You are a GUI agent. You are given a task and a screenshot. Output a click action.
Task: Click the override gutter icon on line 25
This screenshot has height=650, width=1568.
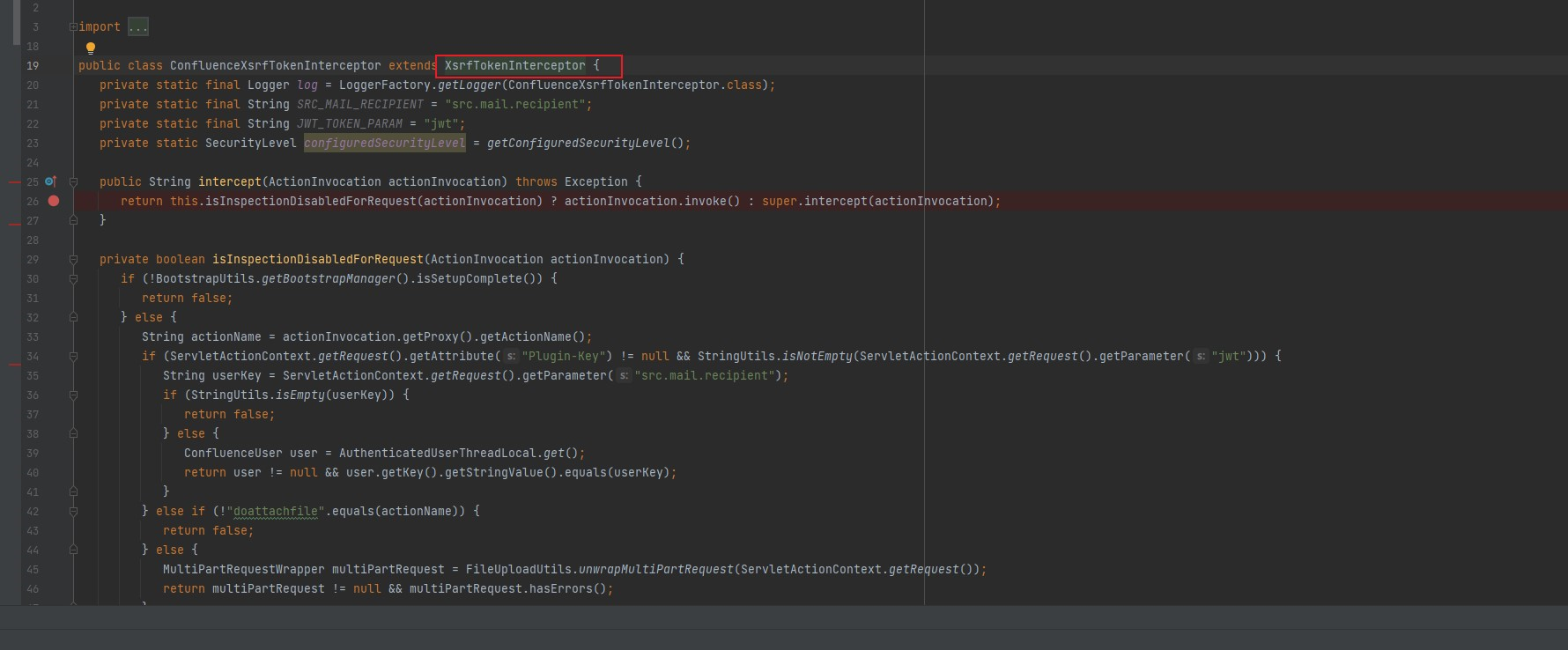click(50, 181)
